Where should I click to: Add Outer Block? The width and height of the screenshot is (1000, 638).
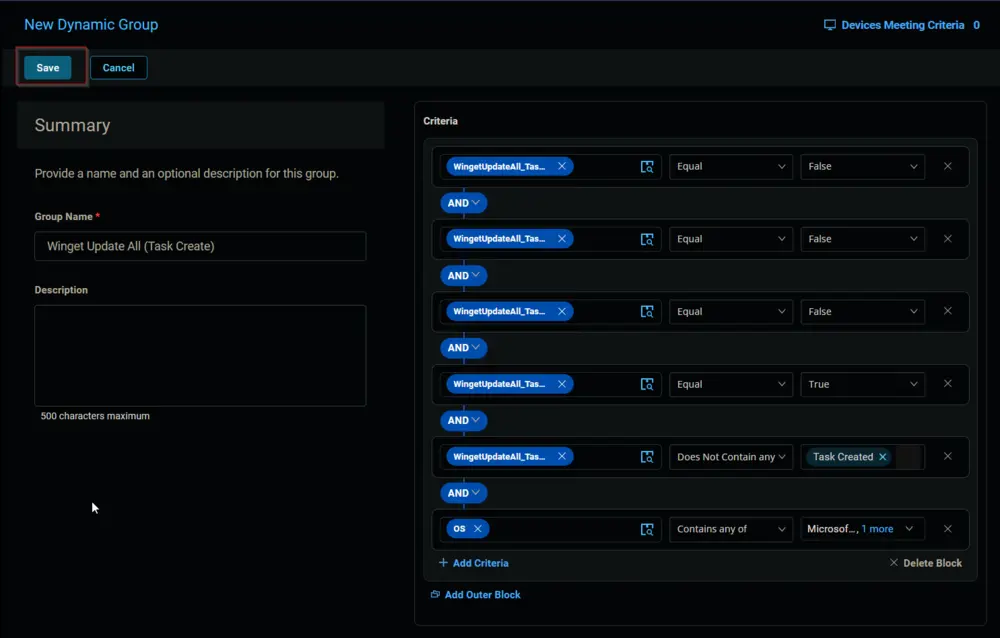pyautogui.click(x=476, y=595)
